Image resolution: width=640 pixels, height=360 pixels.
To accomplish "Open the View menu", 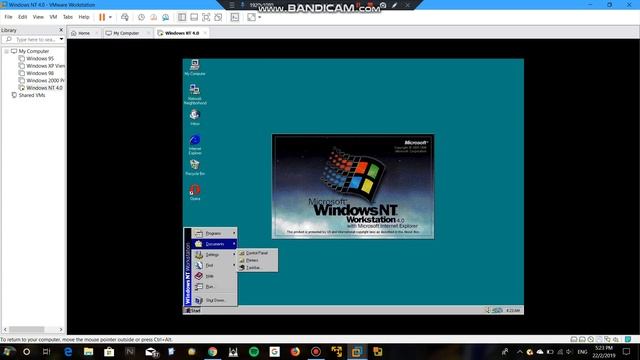I will [x=38, y=17].
